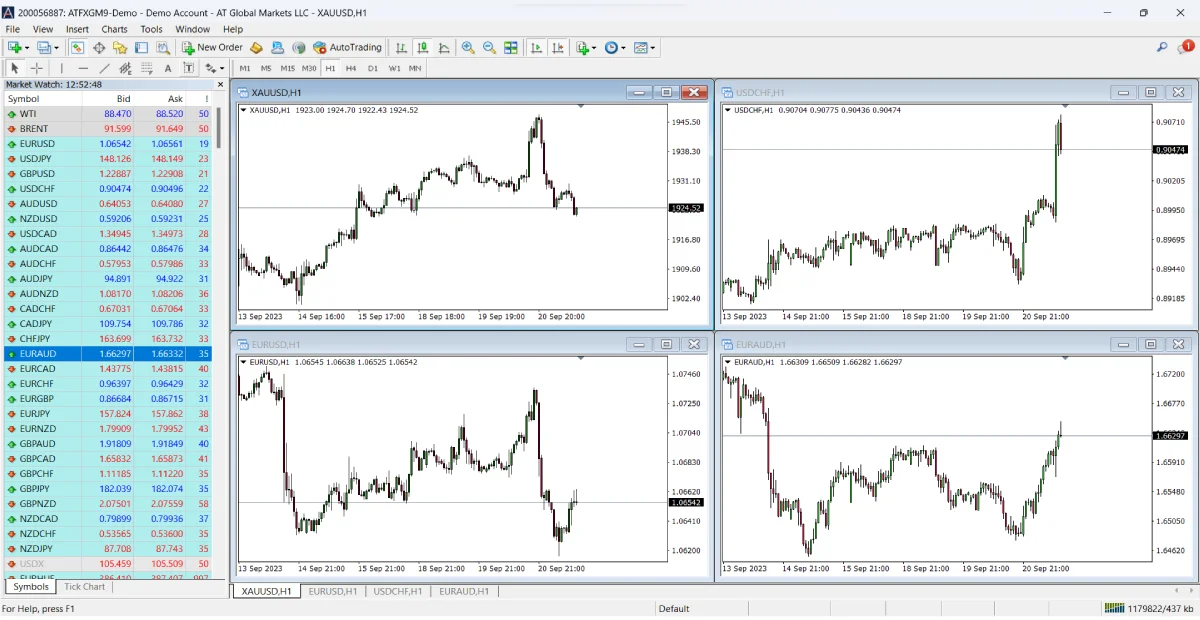This screenshot has height=620, width=1200.
Task: Open the Templates dropdown arrow
Action: [x=652, y=47]
